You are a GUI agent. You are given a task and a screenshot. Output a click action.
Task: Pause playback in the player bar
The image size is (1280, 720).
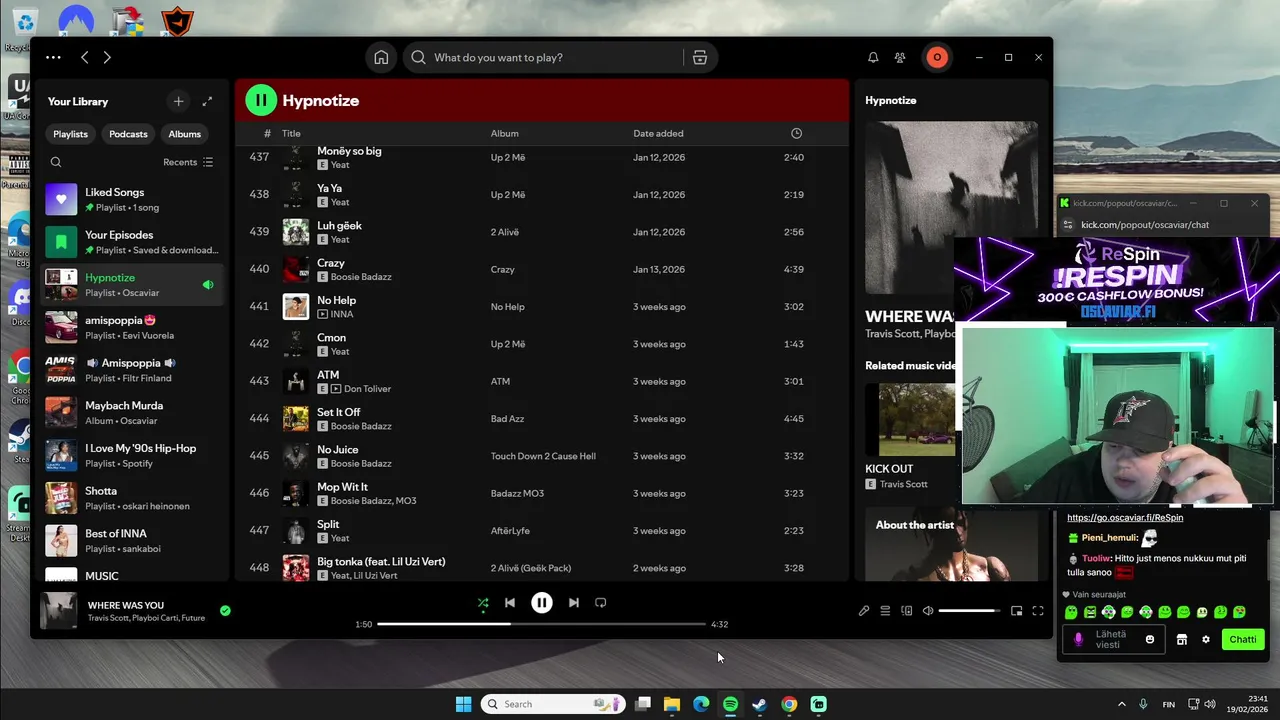point(541,603)
